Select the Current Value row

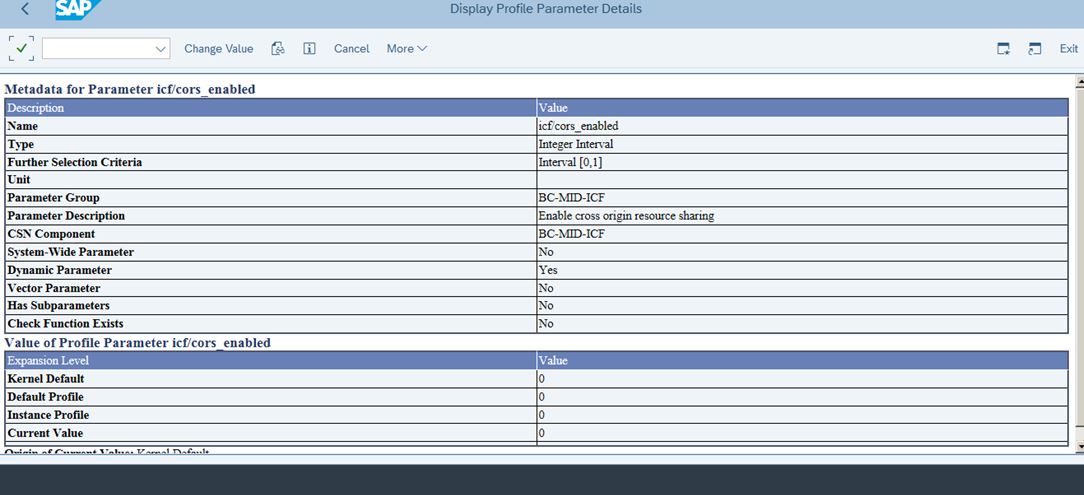pos(45,433)
